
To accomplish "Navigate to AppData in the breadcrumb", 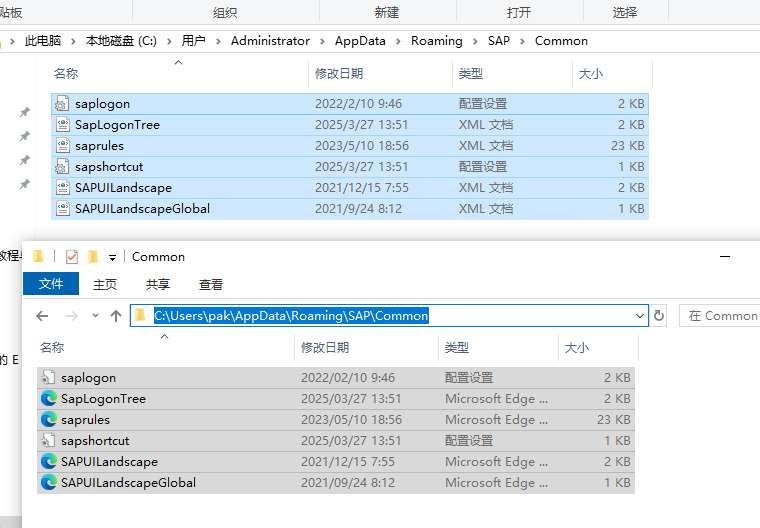I will [360, 41].
